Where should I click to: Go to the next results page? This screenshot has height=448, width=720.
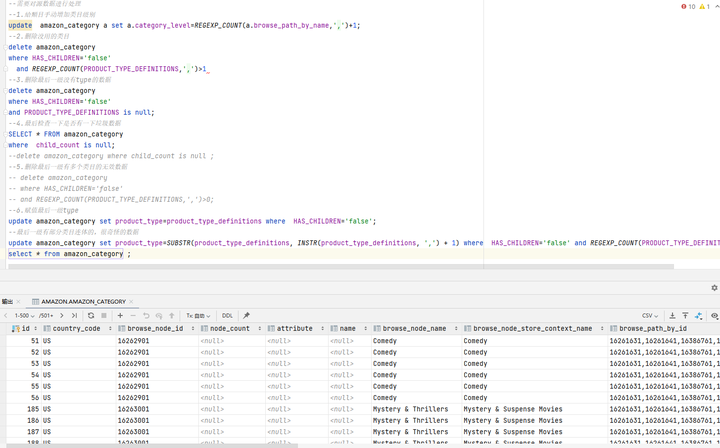[x=62, y=316]
